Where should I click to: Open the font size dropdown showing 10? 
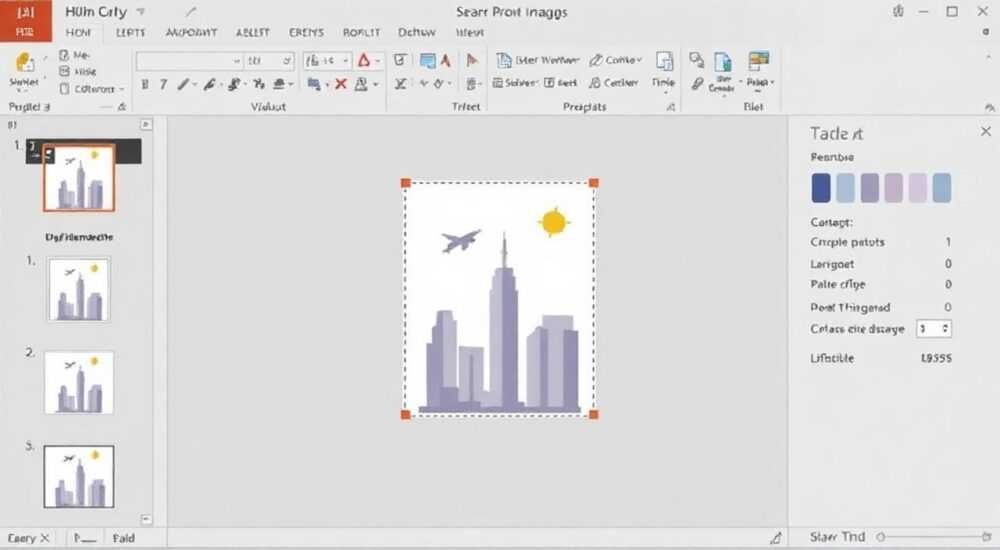270,61
